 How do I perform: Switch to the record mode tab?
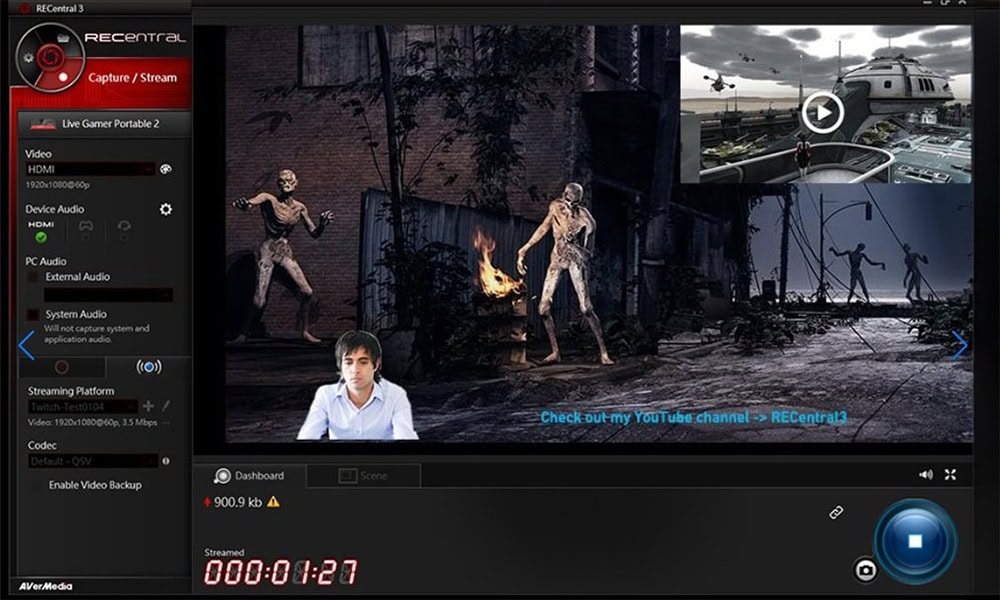click(62, 367)
